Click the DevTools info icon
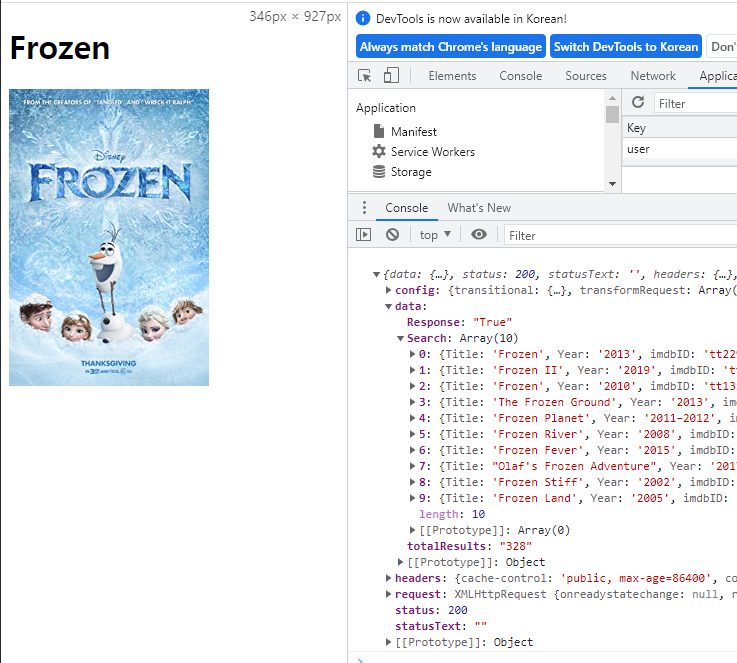The image size is (737, 663). (363, 18)
